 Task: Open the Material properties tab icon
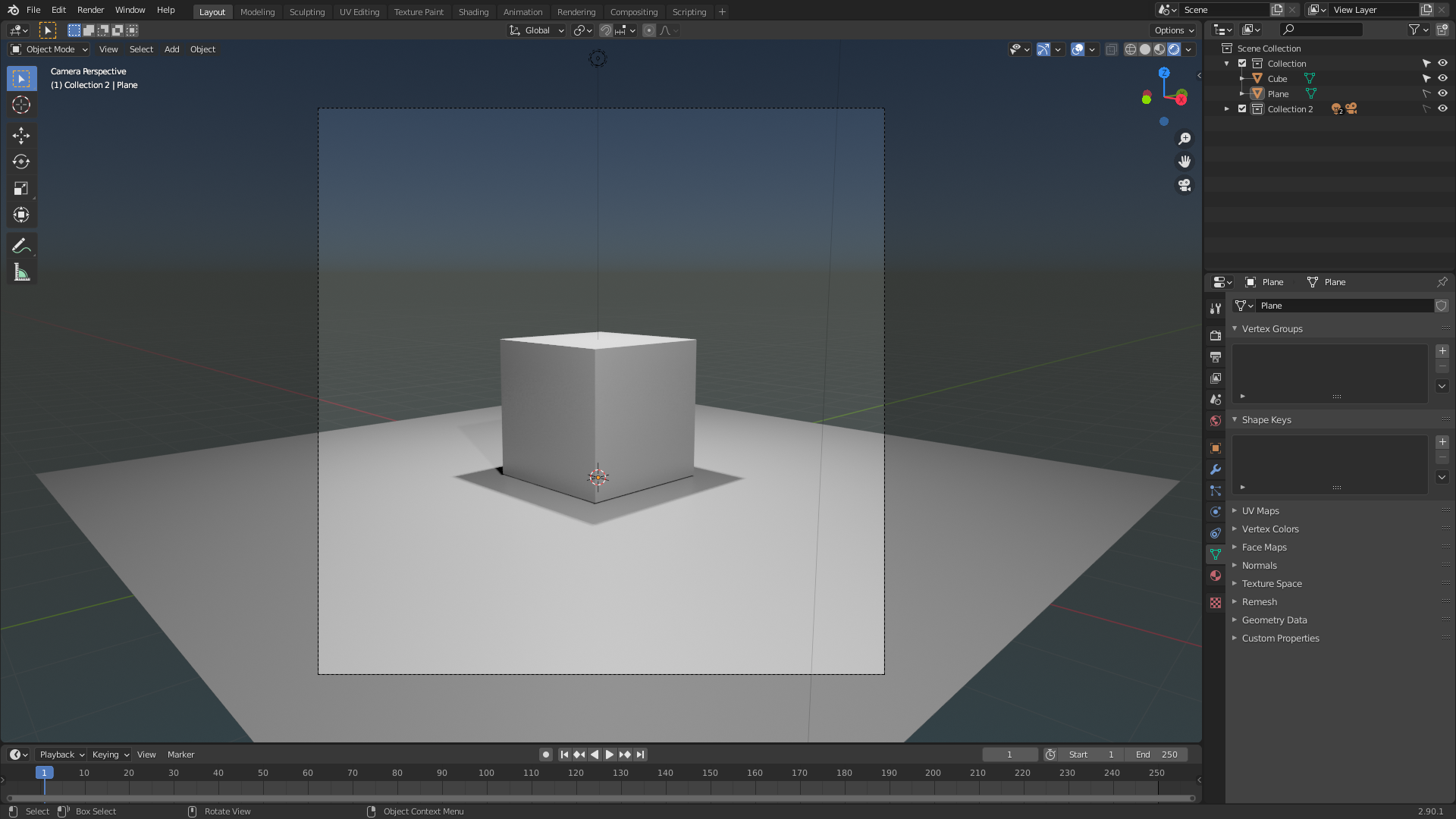click(1216, 576)
